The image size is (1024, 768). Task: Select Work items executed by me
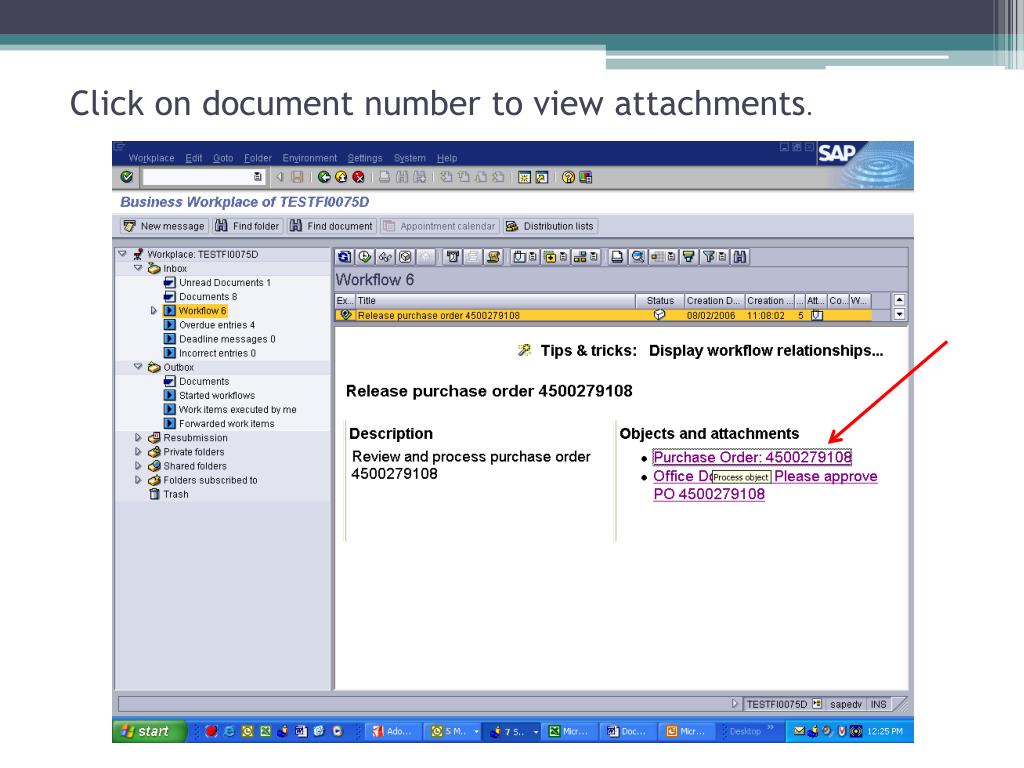[238, 409]
